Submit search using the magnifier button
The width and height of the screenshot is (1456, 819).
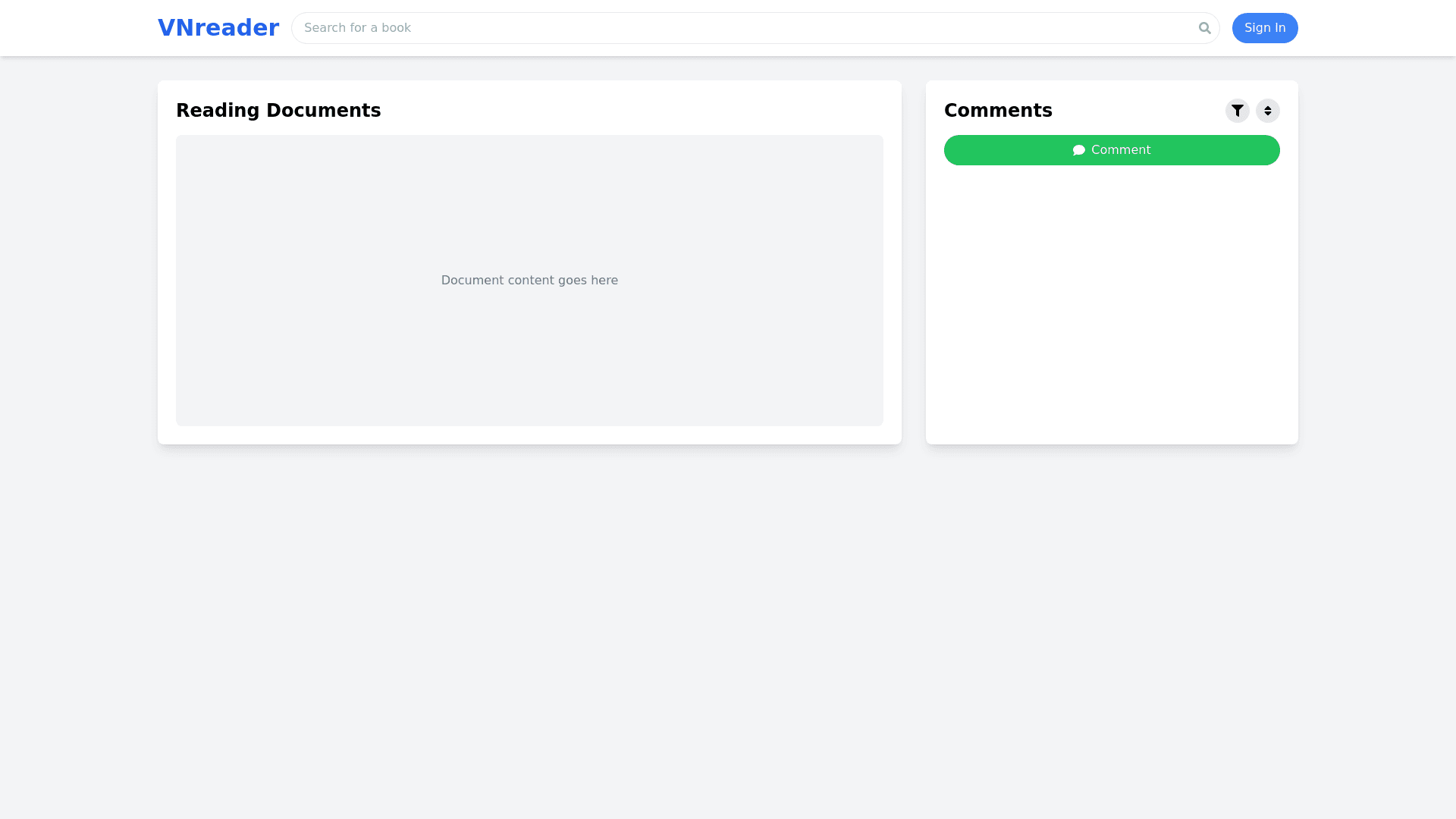[1204, 28]
